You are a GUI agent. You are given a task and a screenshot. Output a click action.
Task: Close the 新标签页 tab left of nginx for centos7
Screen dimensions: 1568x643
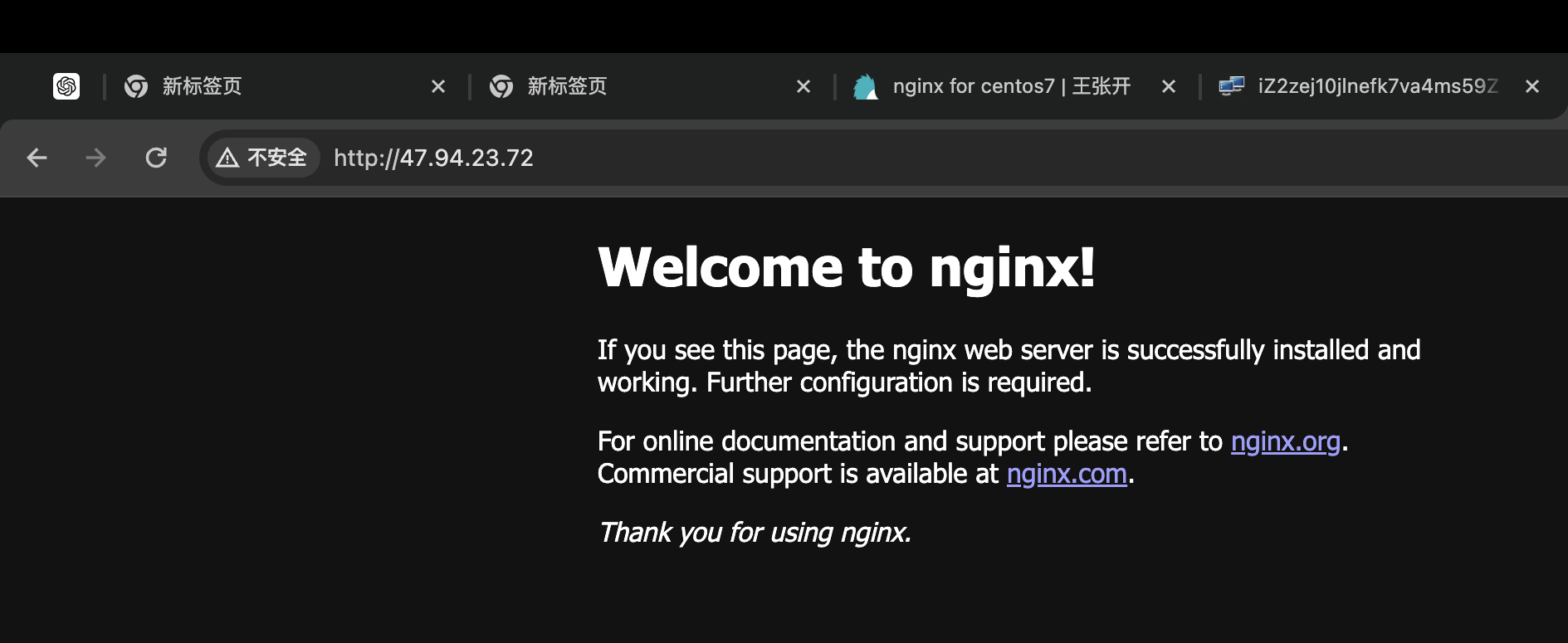pyautogui.click(x=804, y=86)
